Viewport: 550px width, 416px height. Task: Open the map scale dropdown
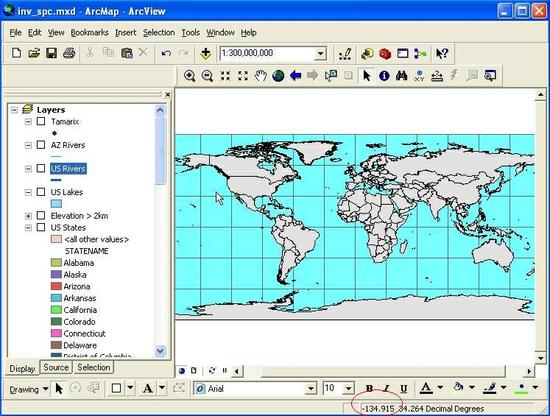[x=320, y=54]
